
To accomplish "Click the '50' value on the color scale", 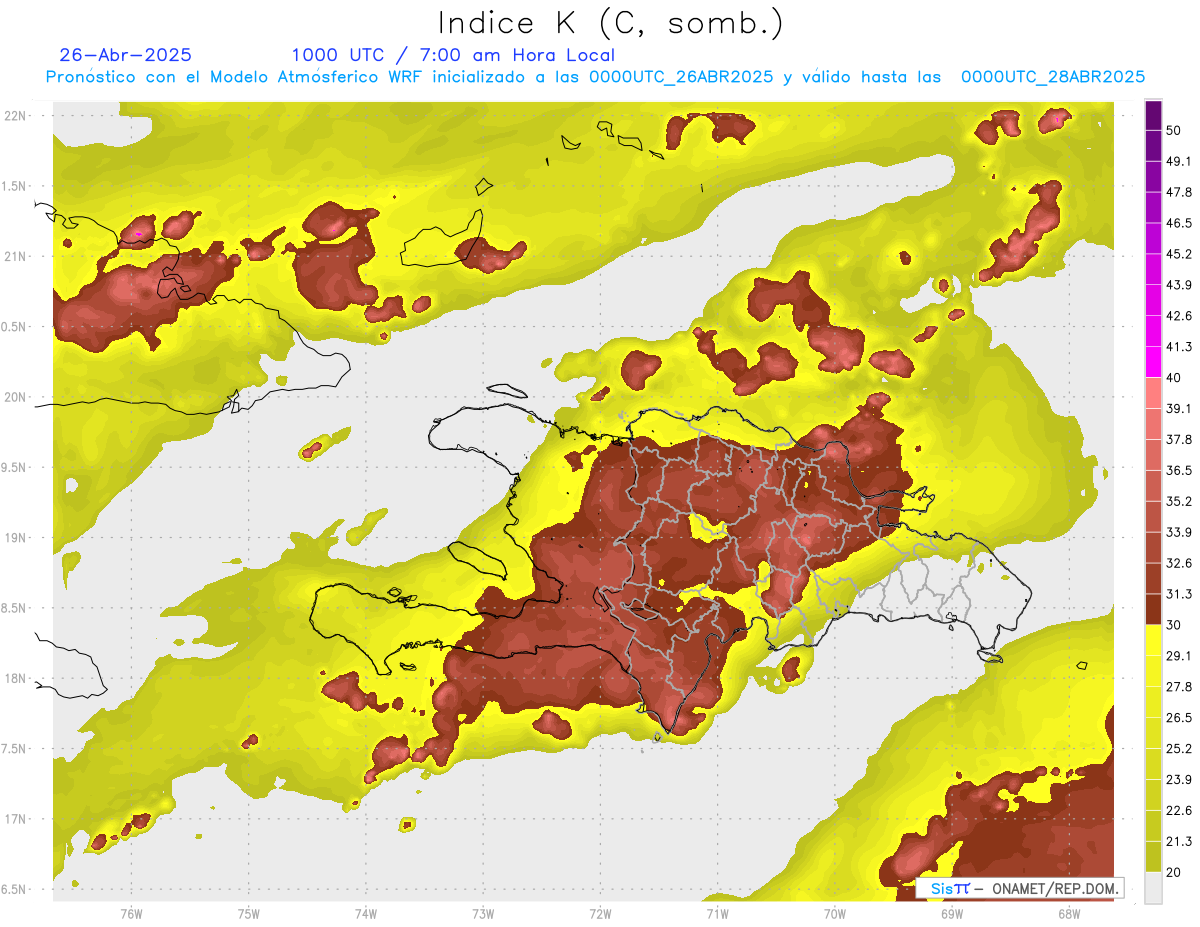I will click(1174, 130).
